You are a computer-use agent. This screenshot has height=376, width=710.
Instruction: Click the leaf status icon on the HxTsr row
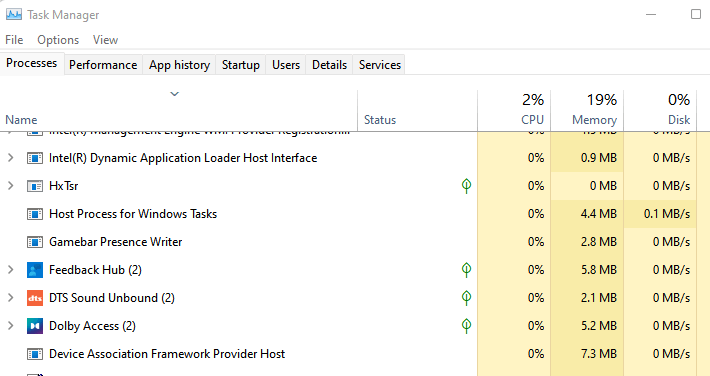click(x=466, y=186)
